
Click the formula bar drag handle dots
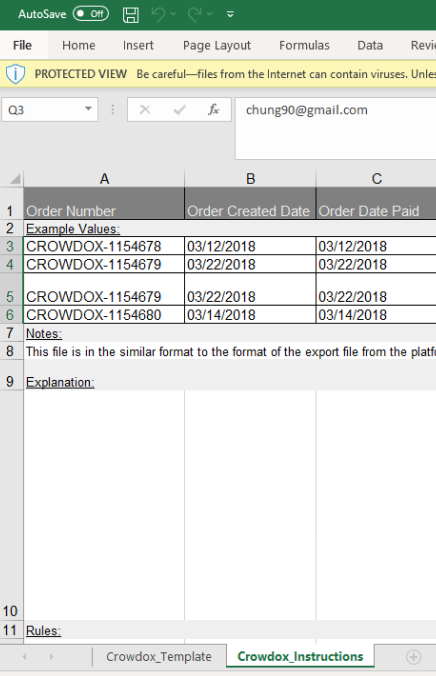[x=113, y=110]
